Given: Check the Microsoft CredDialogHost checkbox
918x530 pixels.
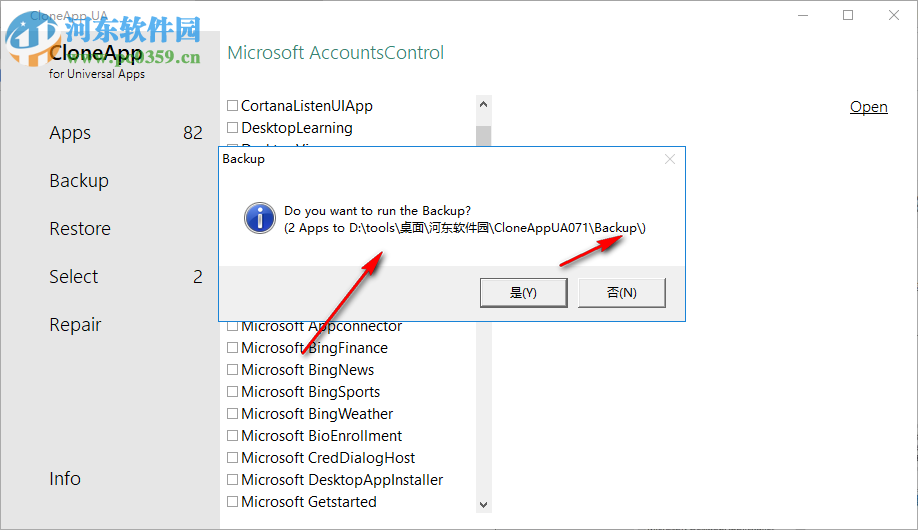Looking at the screenshot, I should (232, 457).
